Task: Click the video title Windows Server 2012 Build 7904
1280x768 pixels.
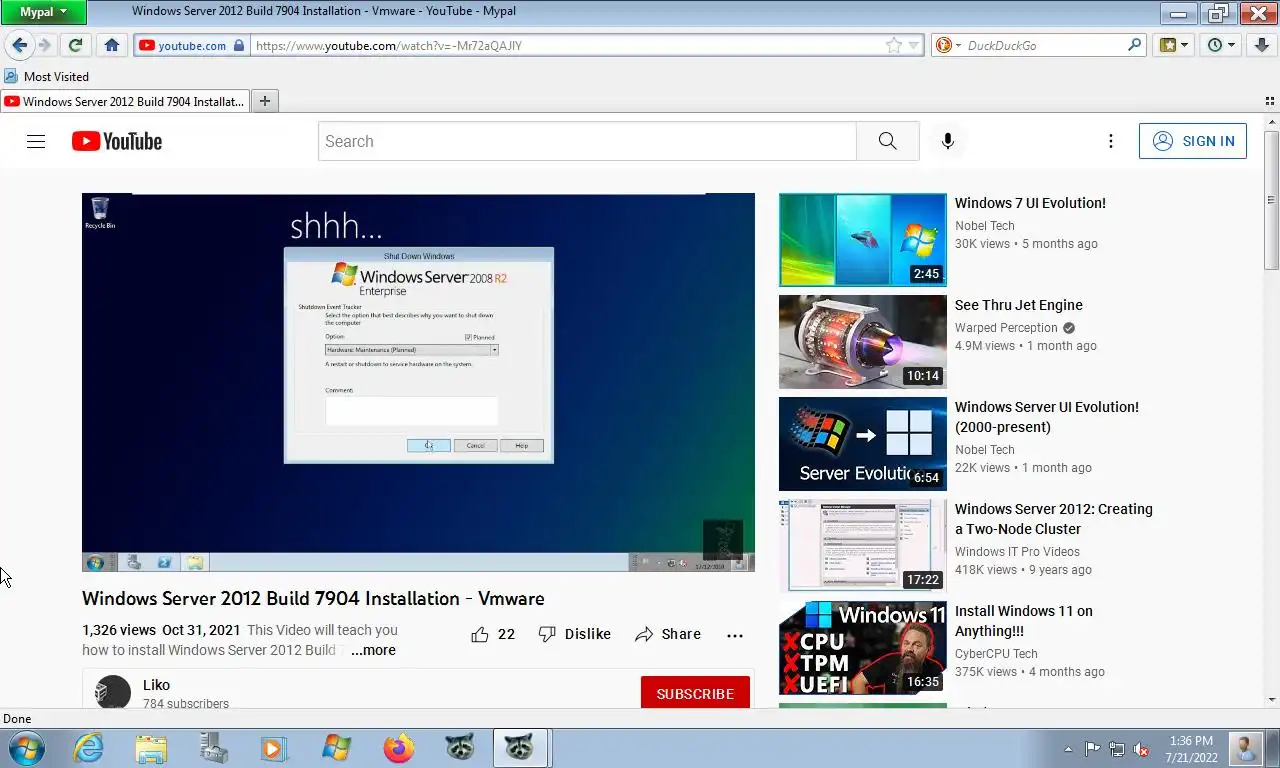Action: (x=313, y=598)
